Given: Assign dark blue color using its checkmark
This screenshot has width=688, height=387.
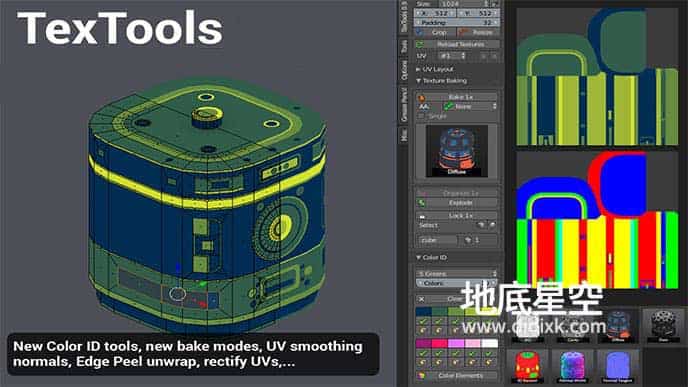Looking at the screenshot, I should pos(423,321).
